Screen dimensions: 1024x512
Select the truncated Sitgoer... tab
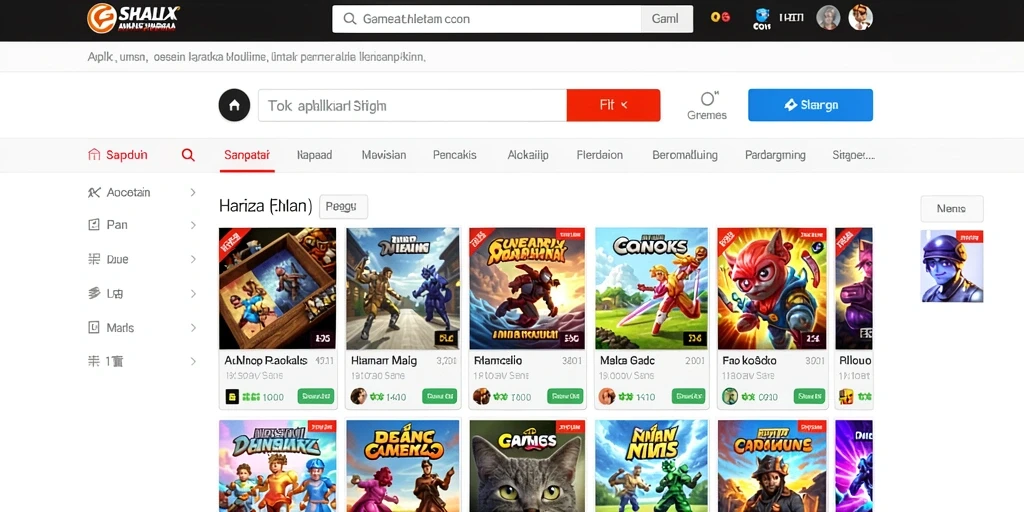coord(854,155)
